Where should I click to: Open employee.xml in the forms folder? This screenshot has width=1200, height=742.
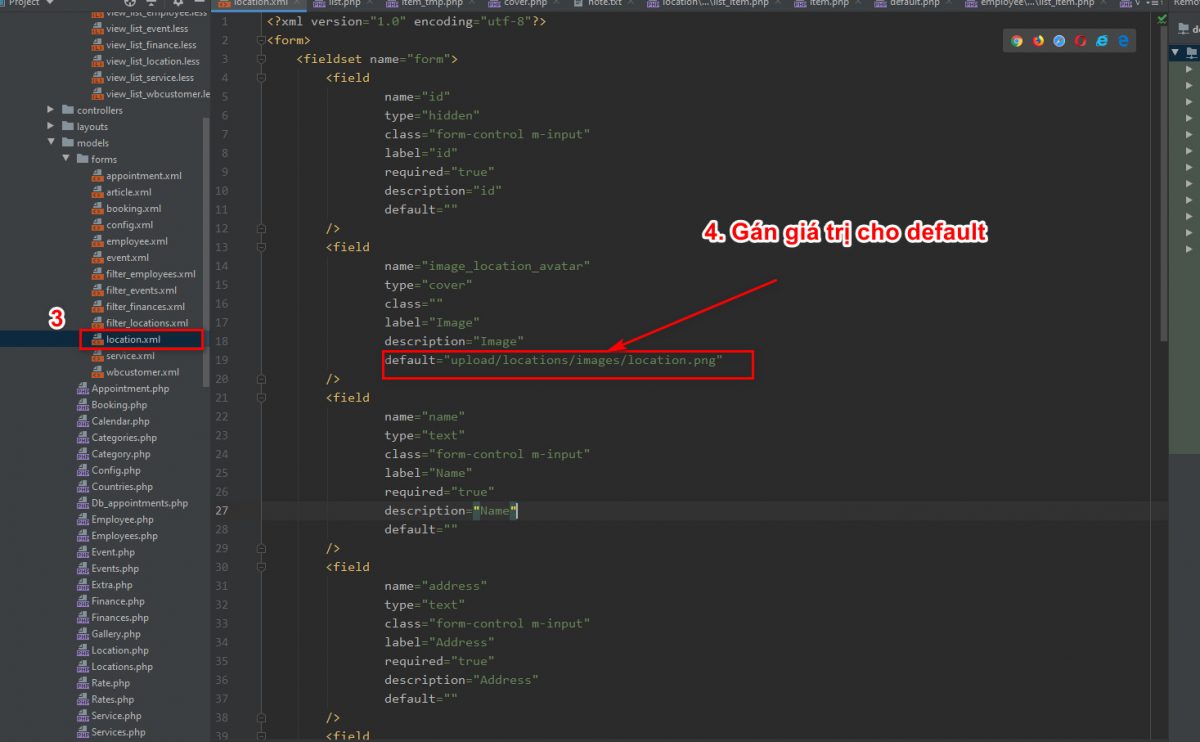(136, 241)
